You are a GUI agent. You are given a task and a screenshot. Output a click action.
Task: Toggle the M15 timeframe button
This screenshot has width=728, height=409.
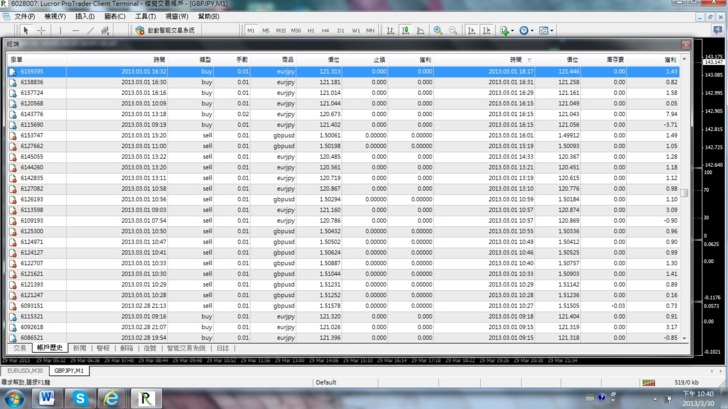281,31
